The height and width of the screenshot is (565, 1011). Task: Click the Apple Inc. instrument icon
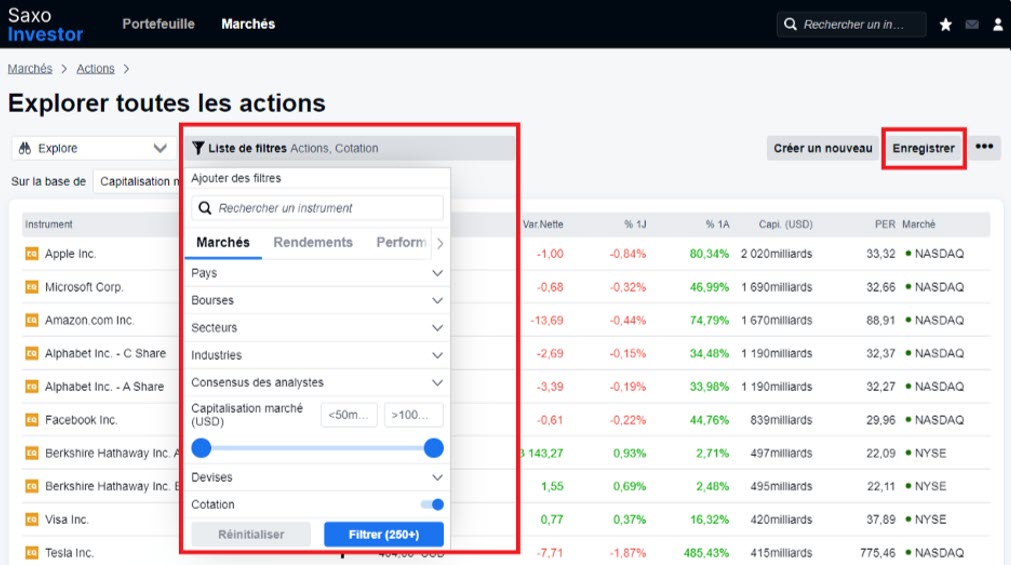point(32,253)
